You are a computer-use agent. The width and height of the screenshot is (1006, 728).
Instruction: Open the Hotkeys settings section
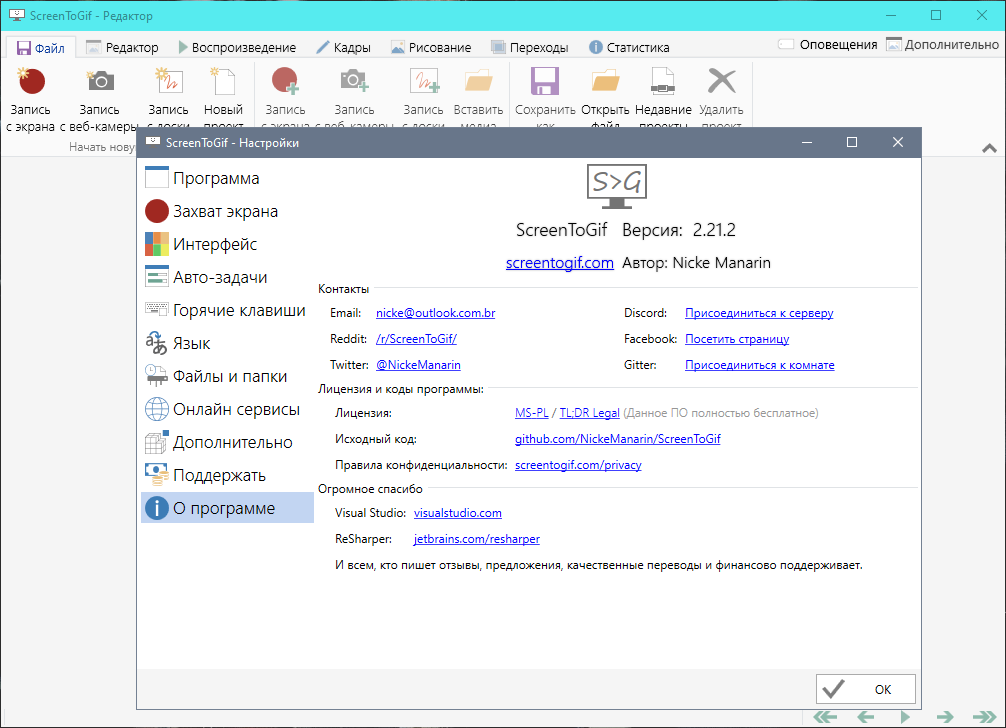point(238,310)
